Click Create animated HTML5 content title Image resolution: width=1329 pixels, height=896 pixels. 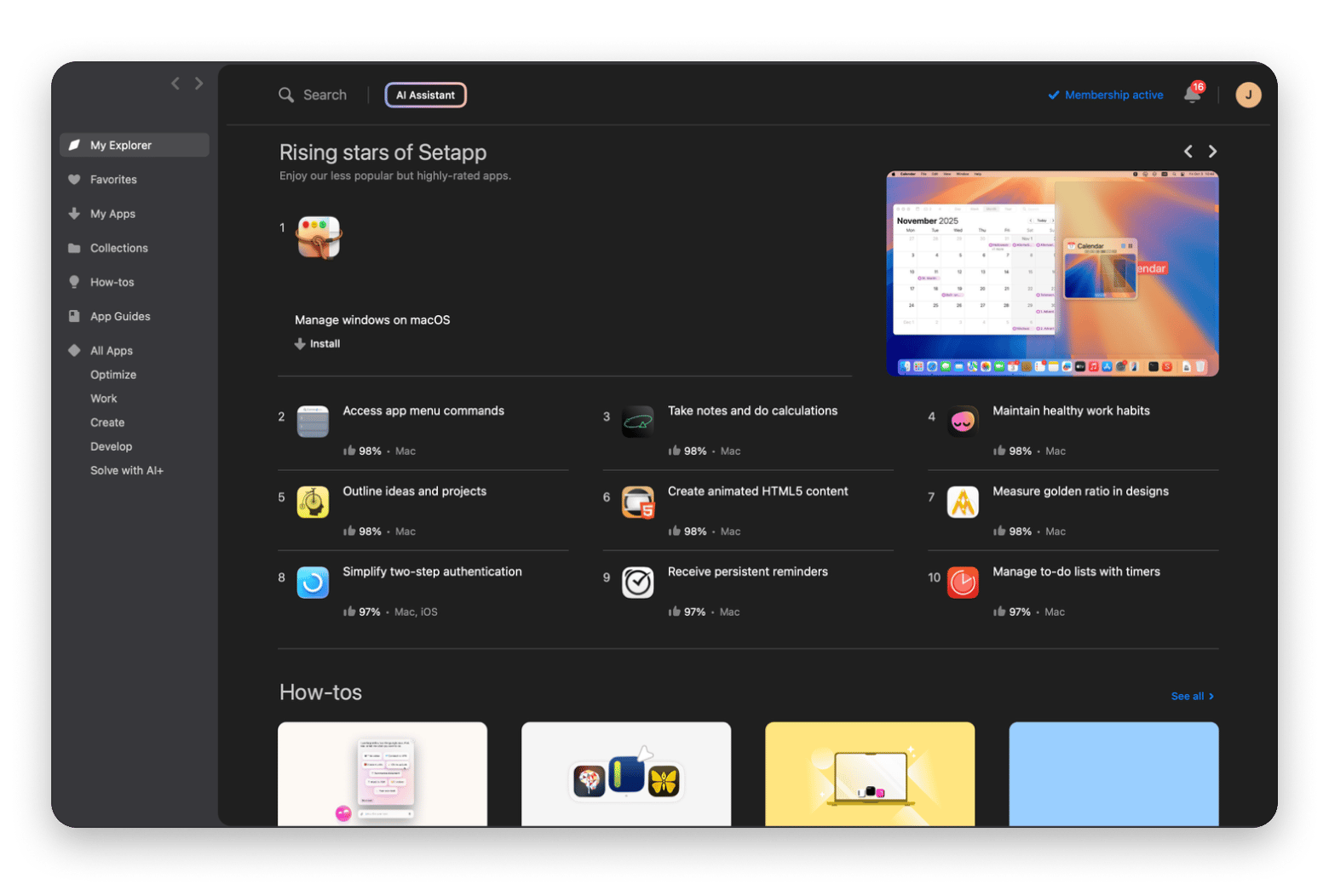(x=757, y=491)
